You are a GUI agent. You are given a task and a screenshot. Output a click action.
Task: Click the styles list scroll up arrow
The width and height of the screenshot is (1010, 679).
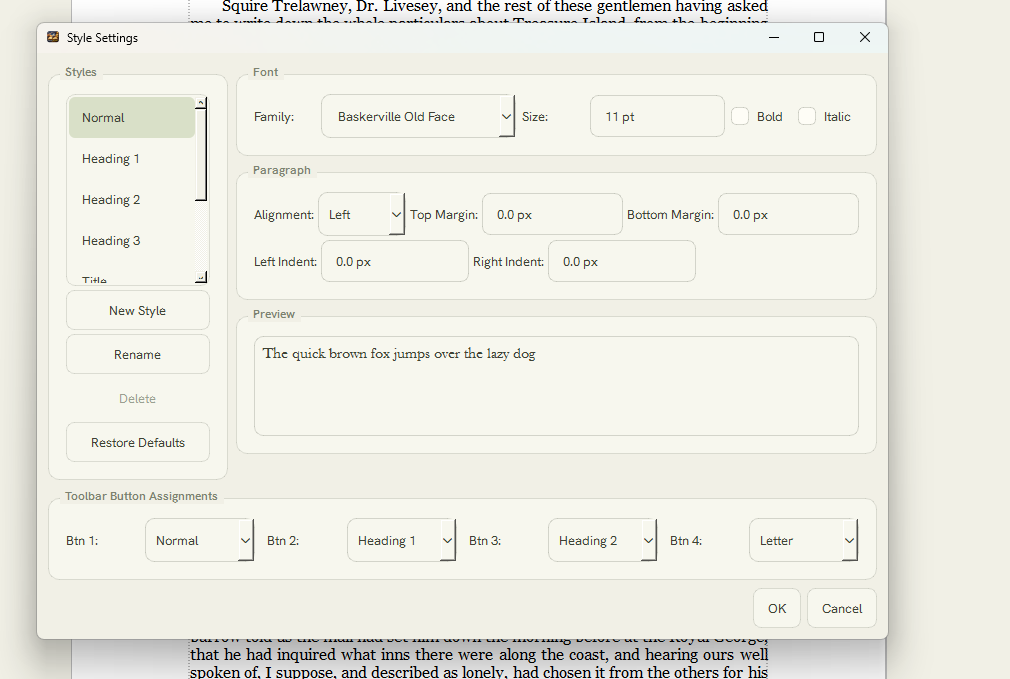click(x=201, y=103)
